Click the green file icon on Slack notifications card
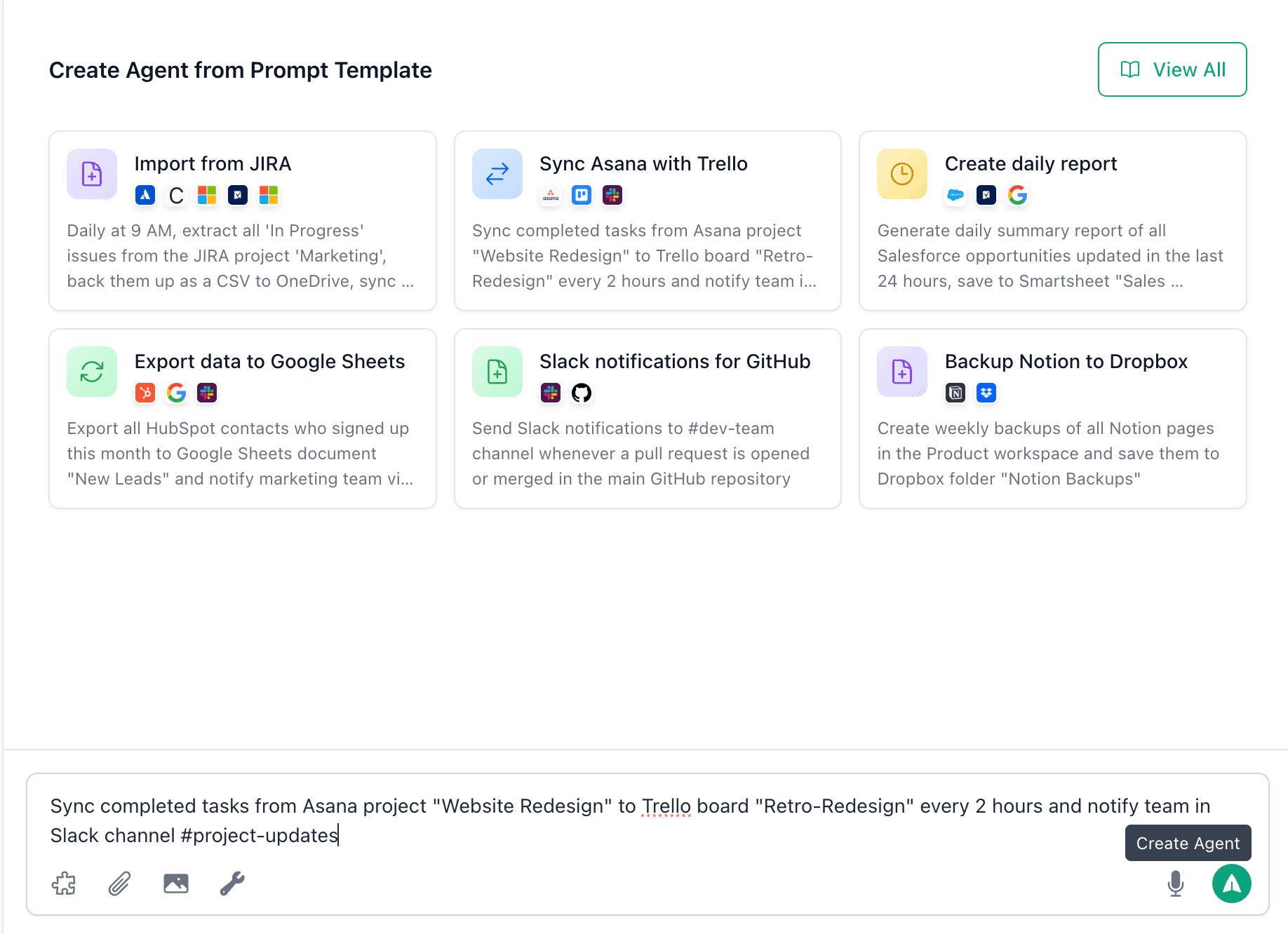 tap(497, 372)
